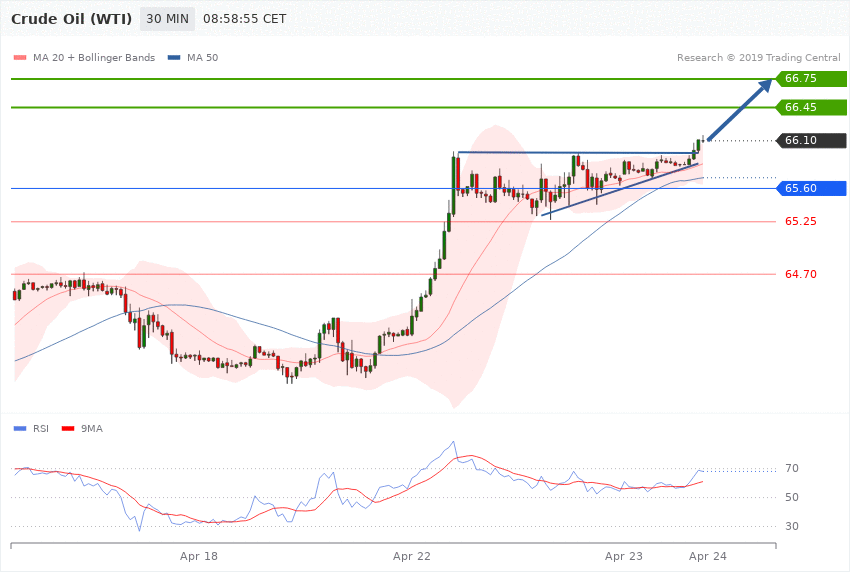Select the 66.75 green price tag
This screenshot has height=576, width=850.
(x=812, y=79)
